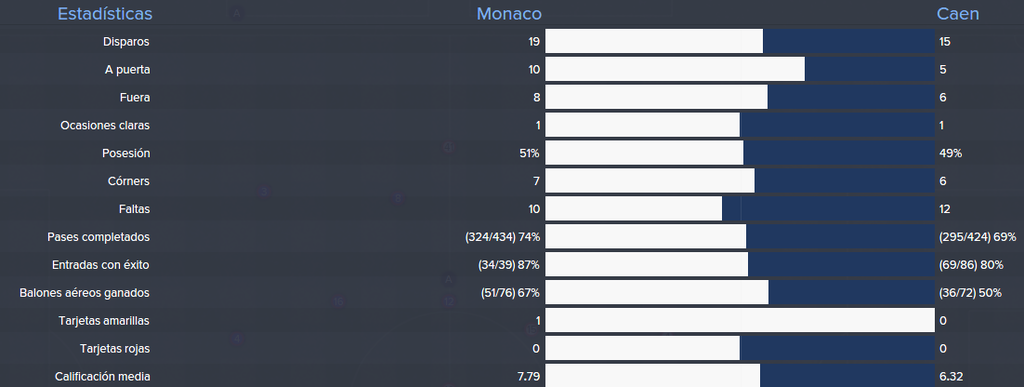Screen dimensions: 1024x387
Task: Open the Caen team header link
Action: pos(957,14)
